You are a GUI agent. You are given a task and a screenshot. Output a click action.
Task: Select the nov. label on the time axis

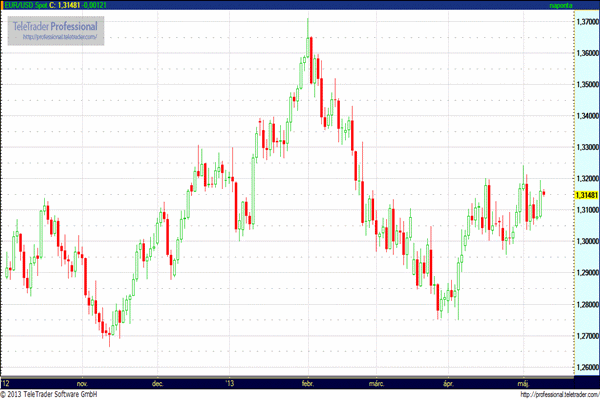[82, 383]
